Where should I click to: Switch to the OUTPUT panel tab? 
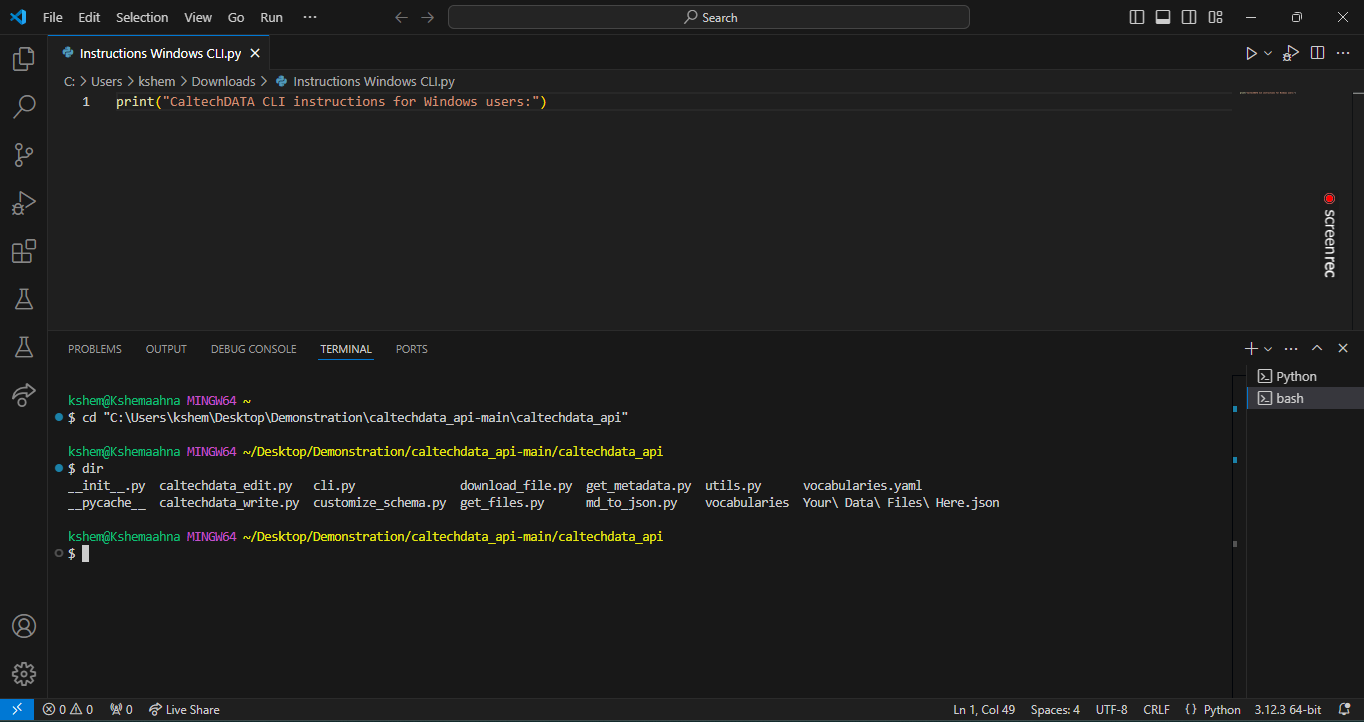point(166,349)
